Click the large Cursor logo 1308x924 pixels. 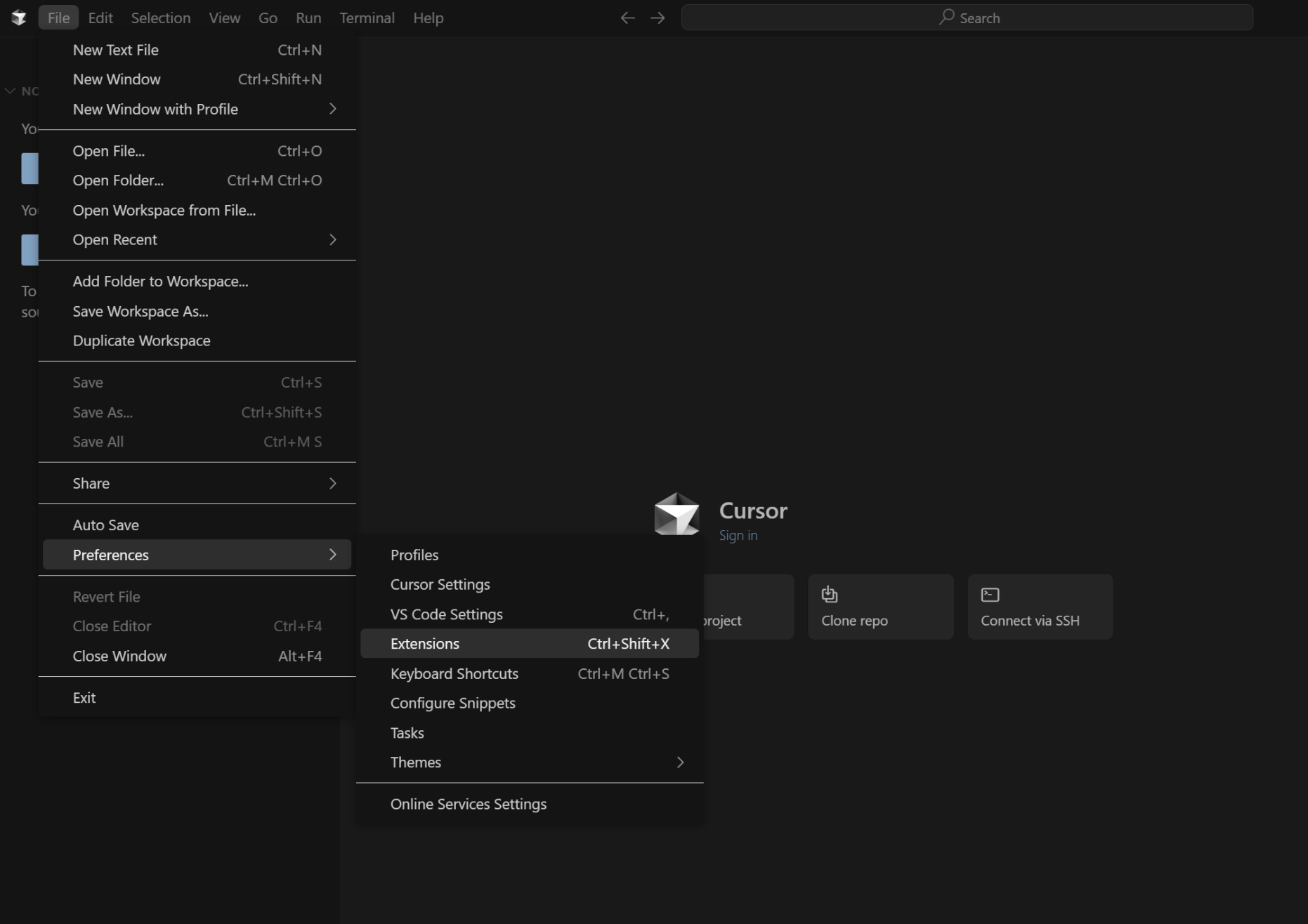point(676,514)
